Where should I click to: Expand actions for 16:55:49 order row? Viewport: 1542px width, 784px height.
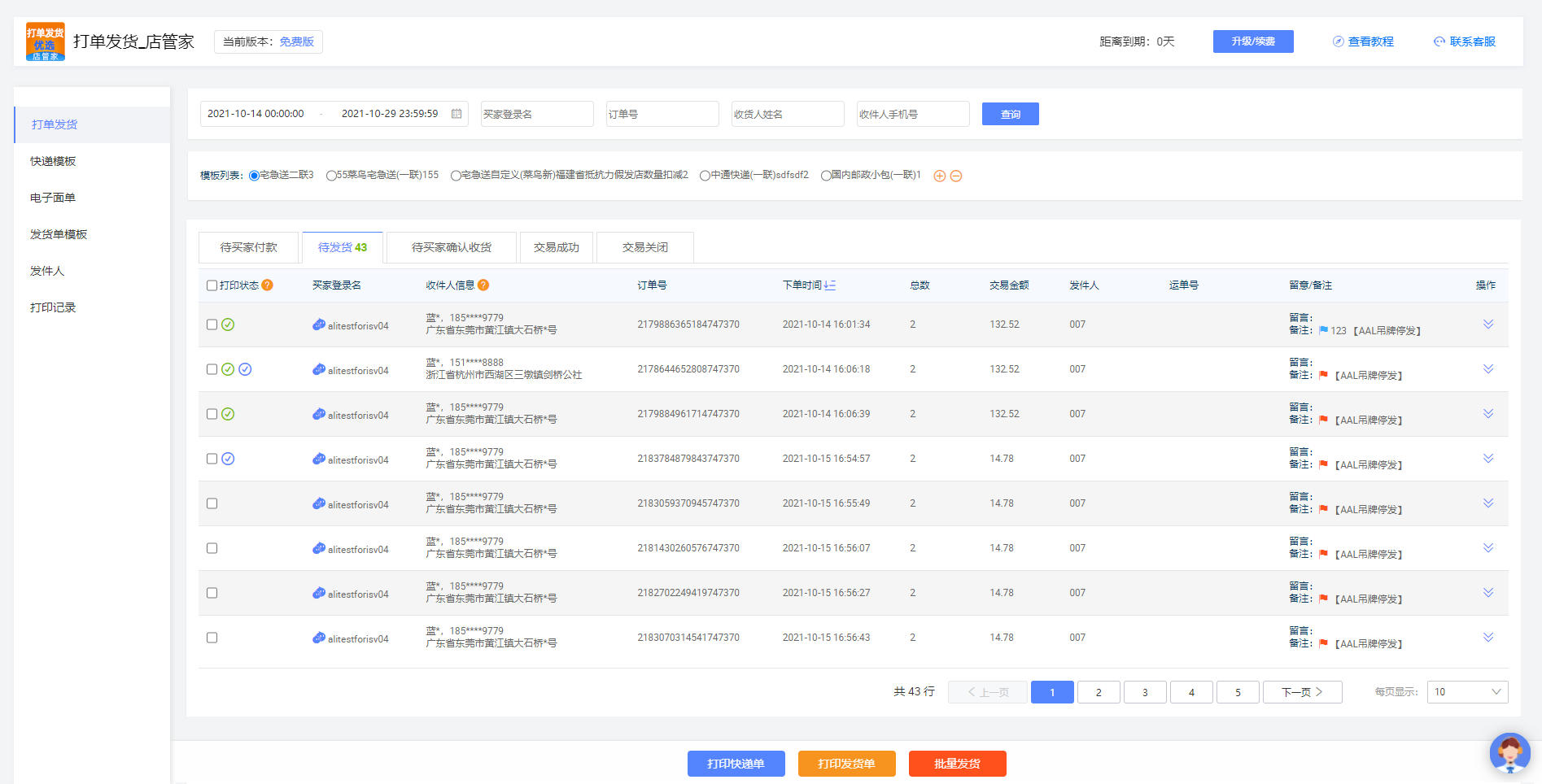[1488, 503]
